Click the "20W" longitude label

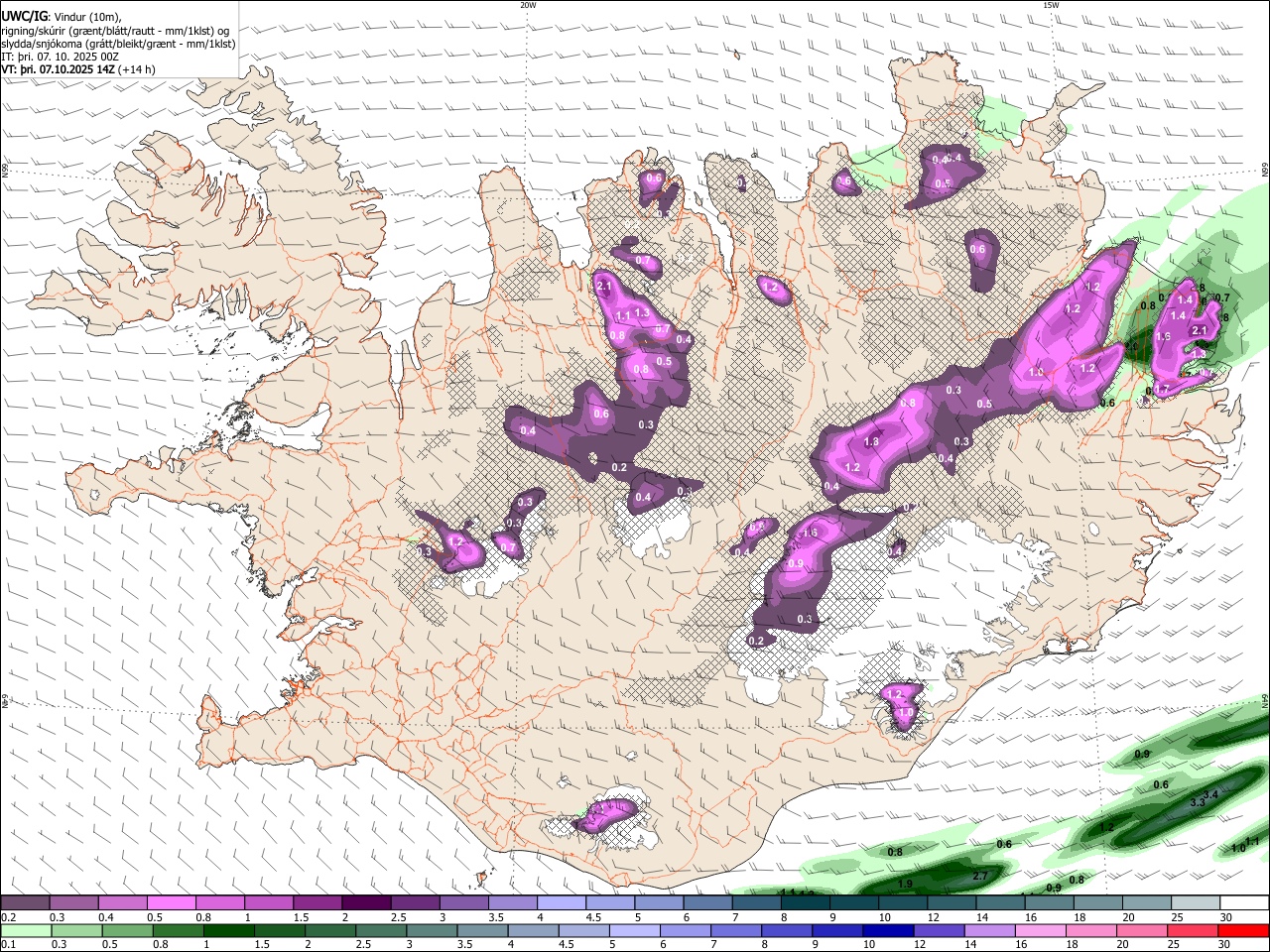(529, 5)
